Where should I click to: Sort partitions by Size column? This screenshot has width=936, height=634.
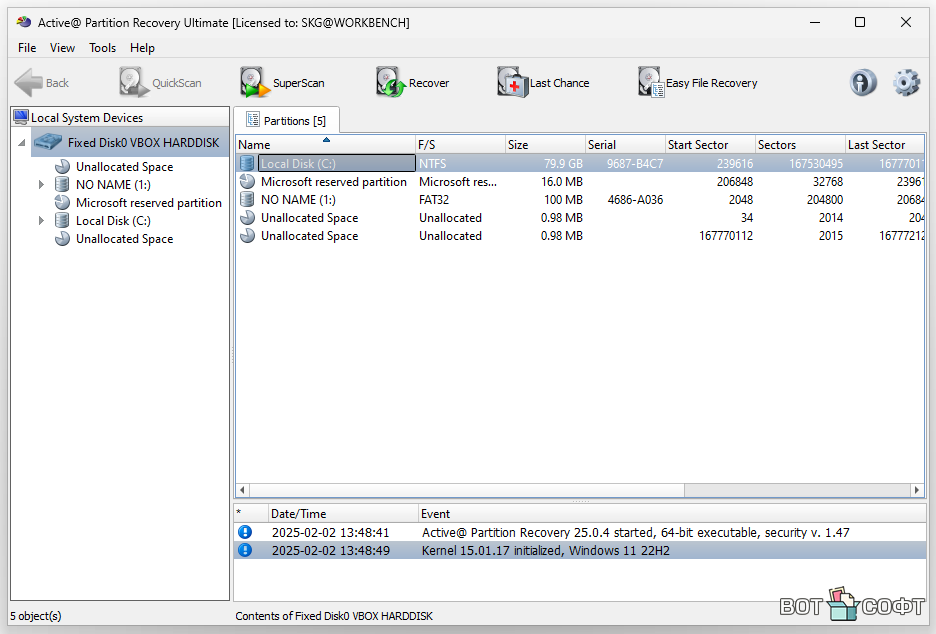545,144
